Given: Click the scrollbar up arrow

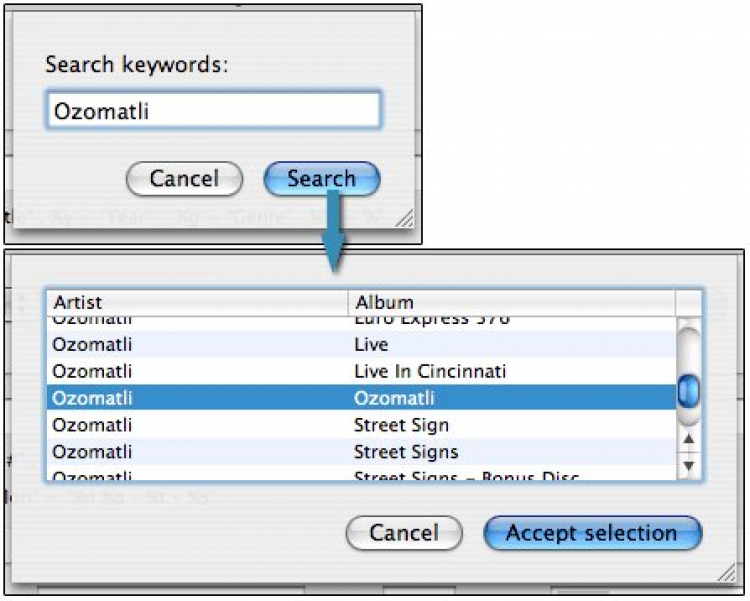Looking at the screenshot, I should click(x=688, y=439).
